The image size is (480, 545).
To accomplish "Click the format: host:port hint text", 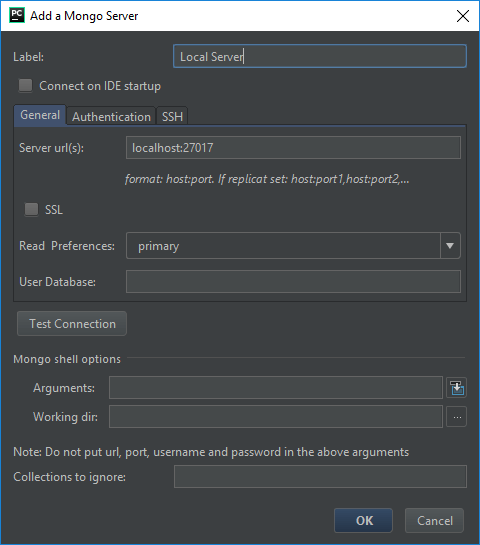I will coord(267,179).
